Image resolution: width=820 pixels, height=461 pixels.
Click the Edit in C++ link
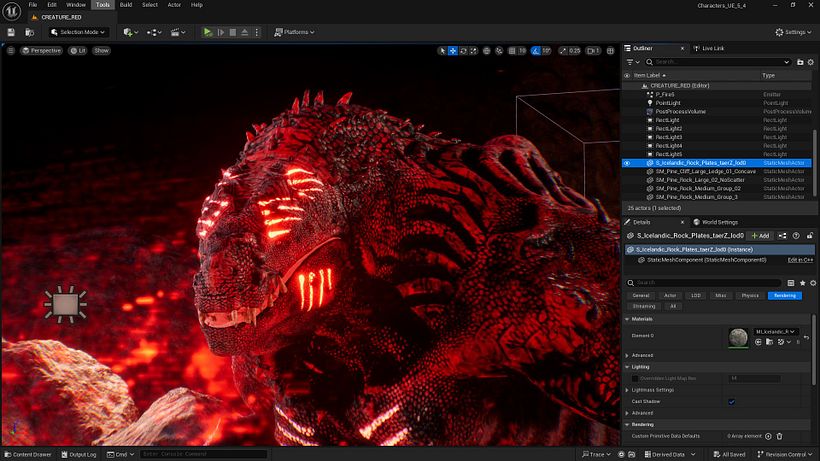pyautogui.click(x=800, y=260)
